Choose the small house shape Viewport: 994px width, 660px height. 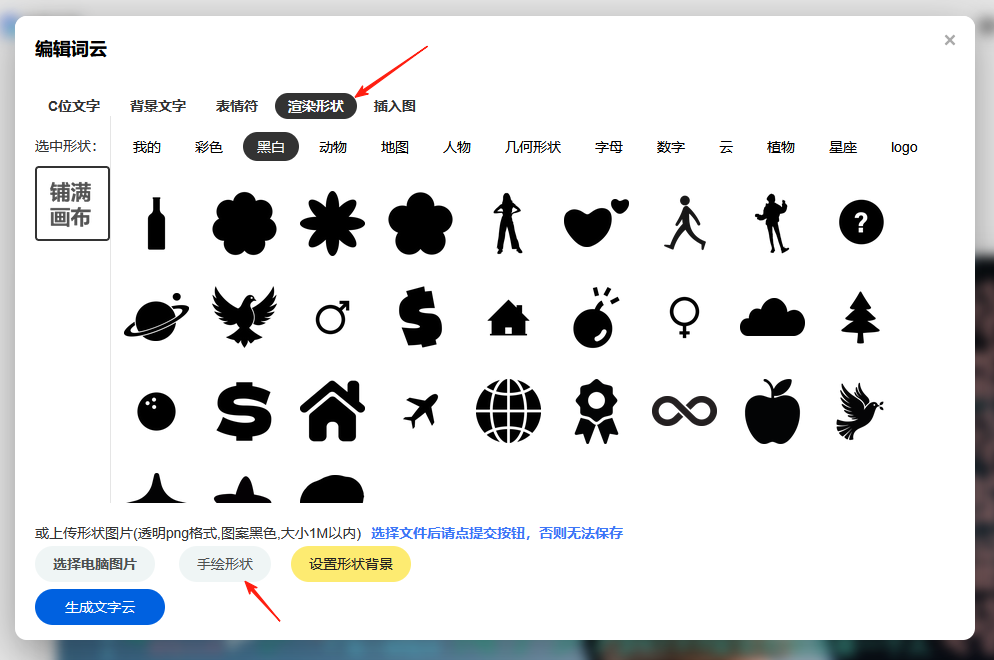point(508,317)
